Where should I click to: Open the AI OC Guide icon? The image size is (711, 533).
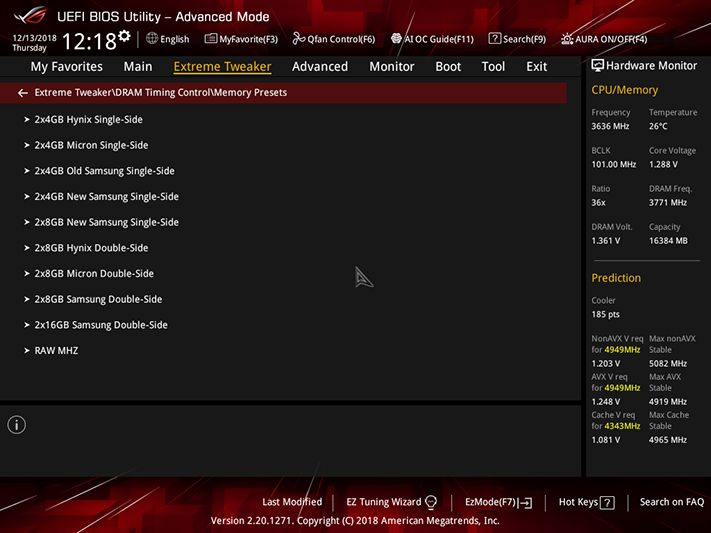(396, 39)
